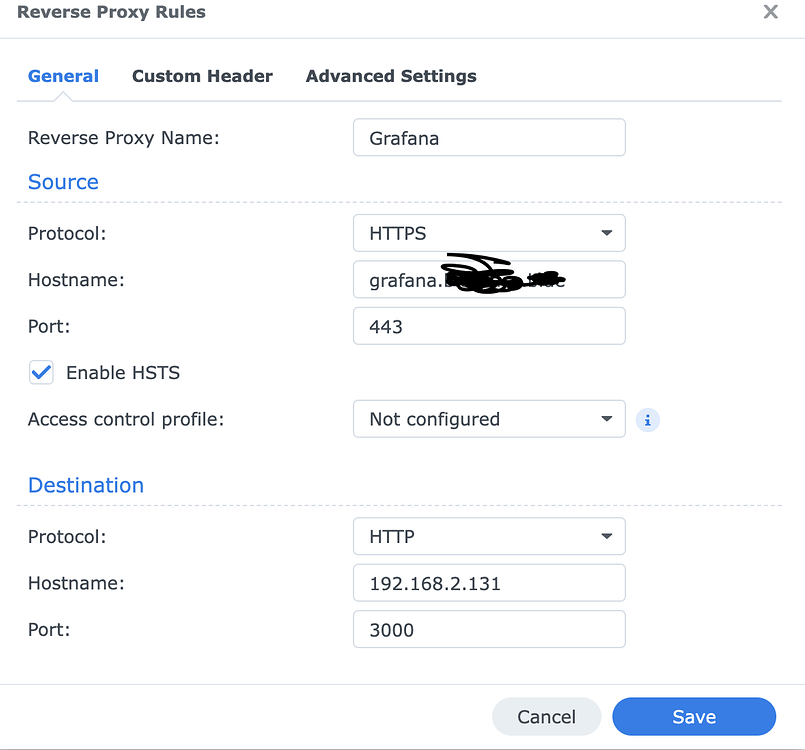Close the Reverse Proxy Rules dialog
The height and width of the screenshot is (750, 805).
(770, 12)
